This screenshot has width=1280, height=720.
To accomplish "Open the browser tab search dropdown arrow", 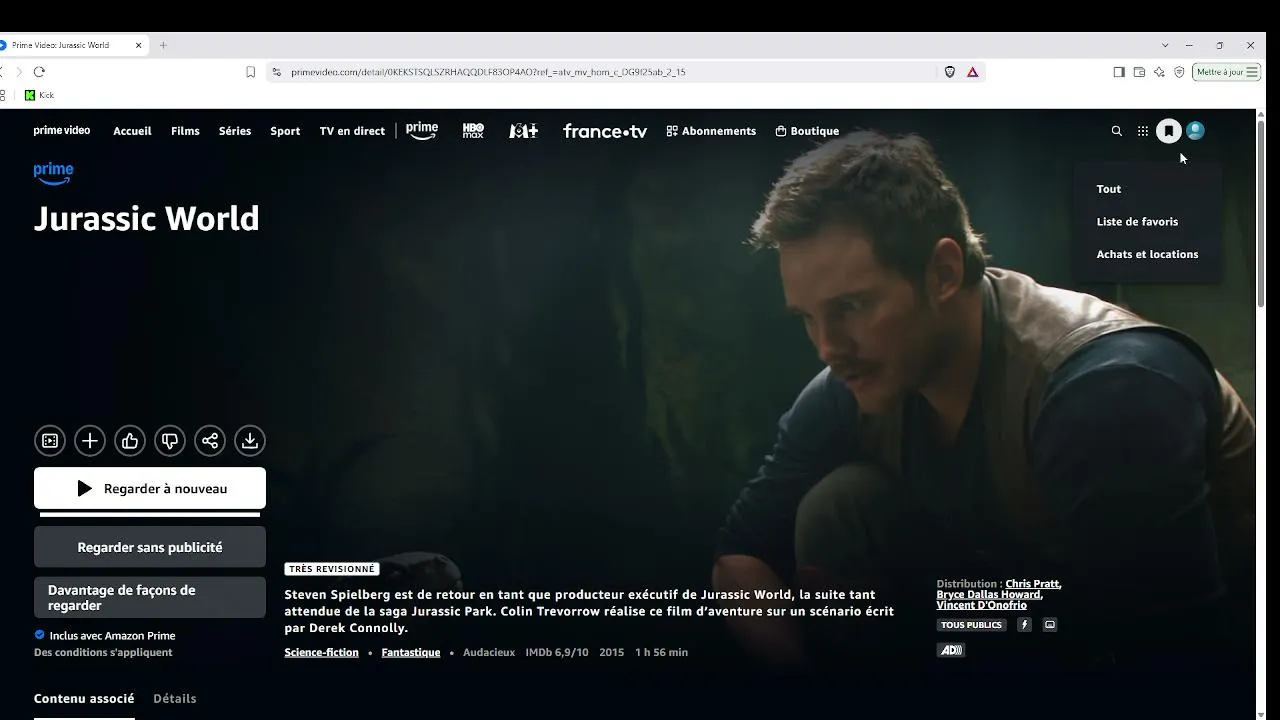I will (1165, 45).
